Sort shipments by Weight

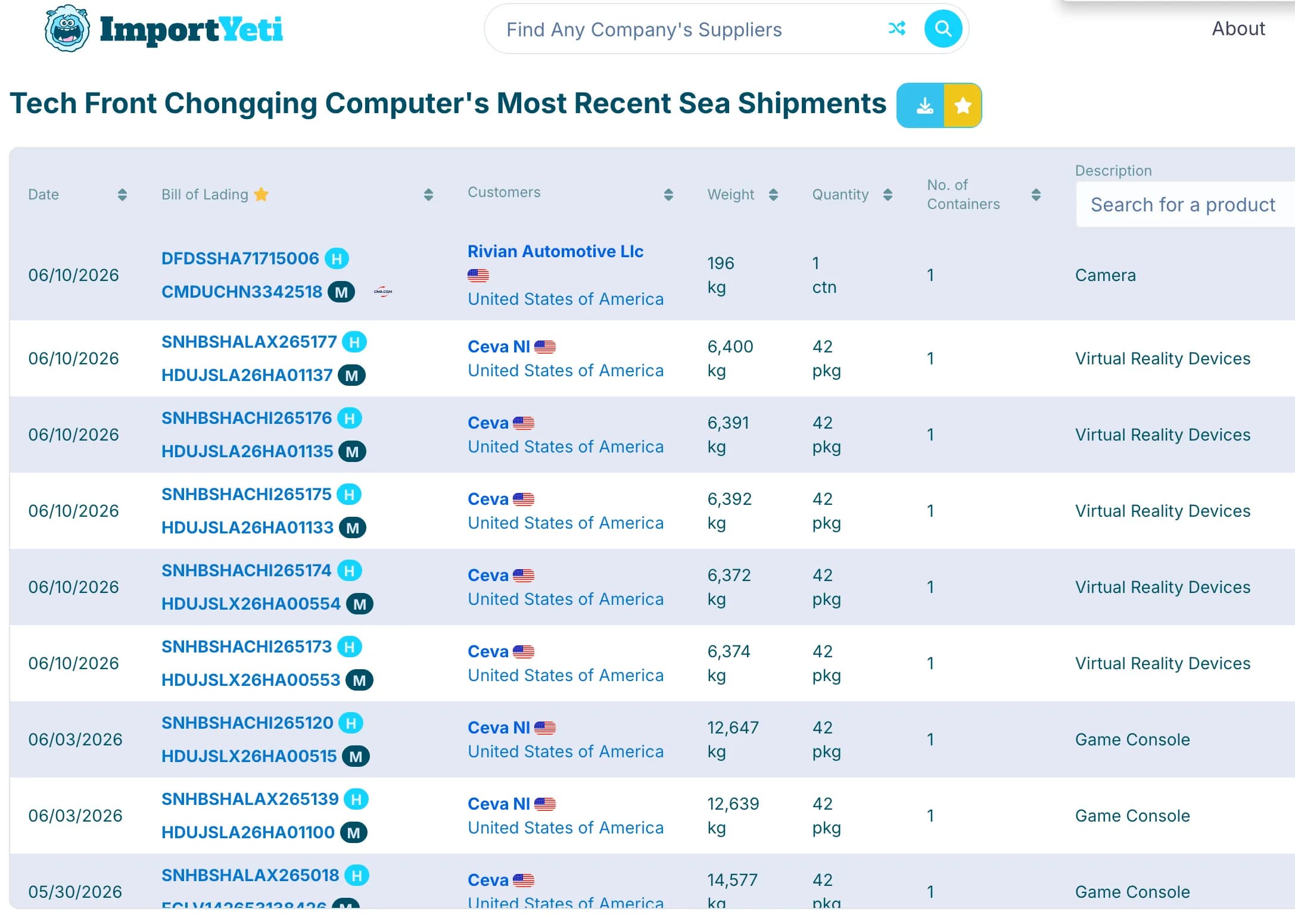[773, 195]
